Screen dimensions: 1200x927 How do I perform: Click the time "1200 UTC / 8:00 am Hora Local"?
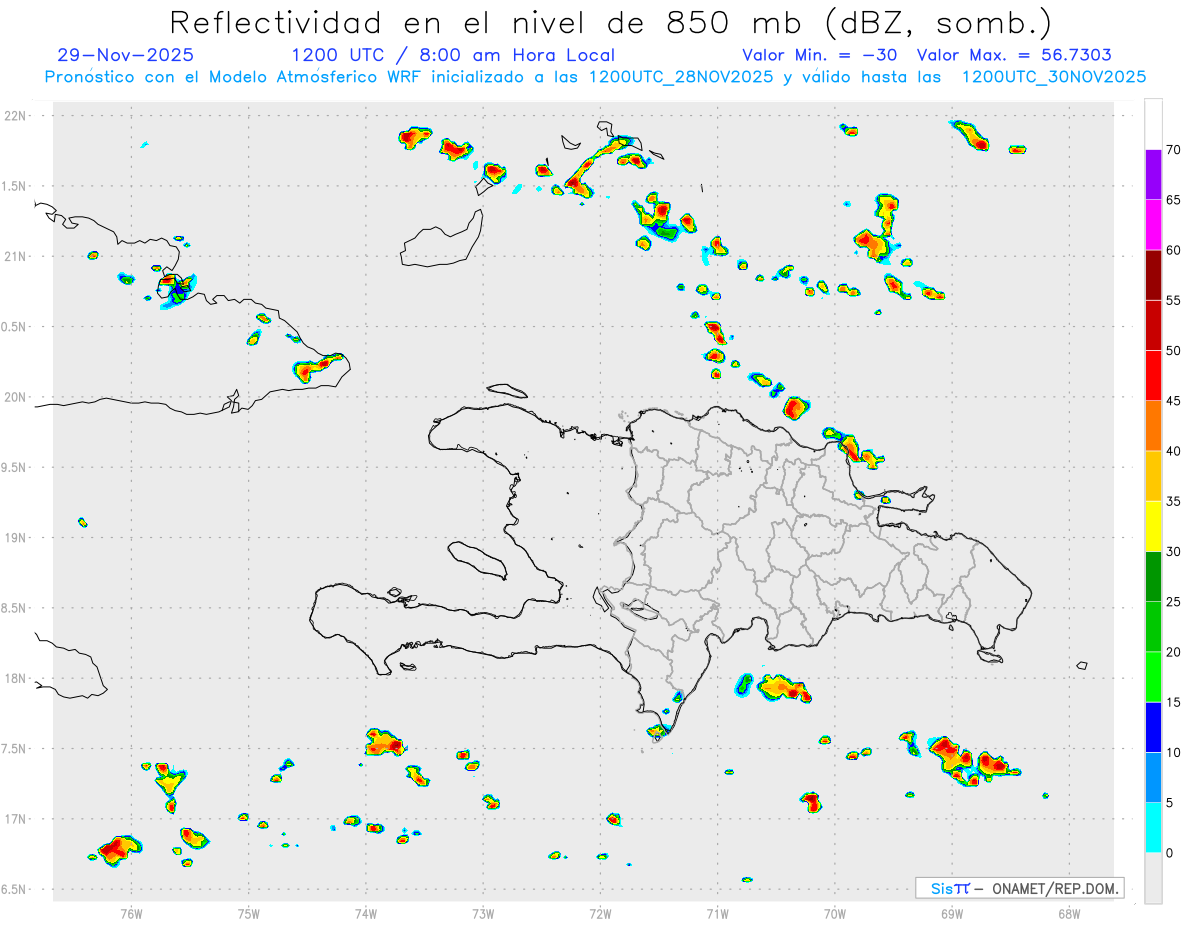coord(453,55)
